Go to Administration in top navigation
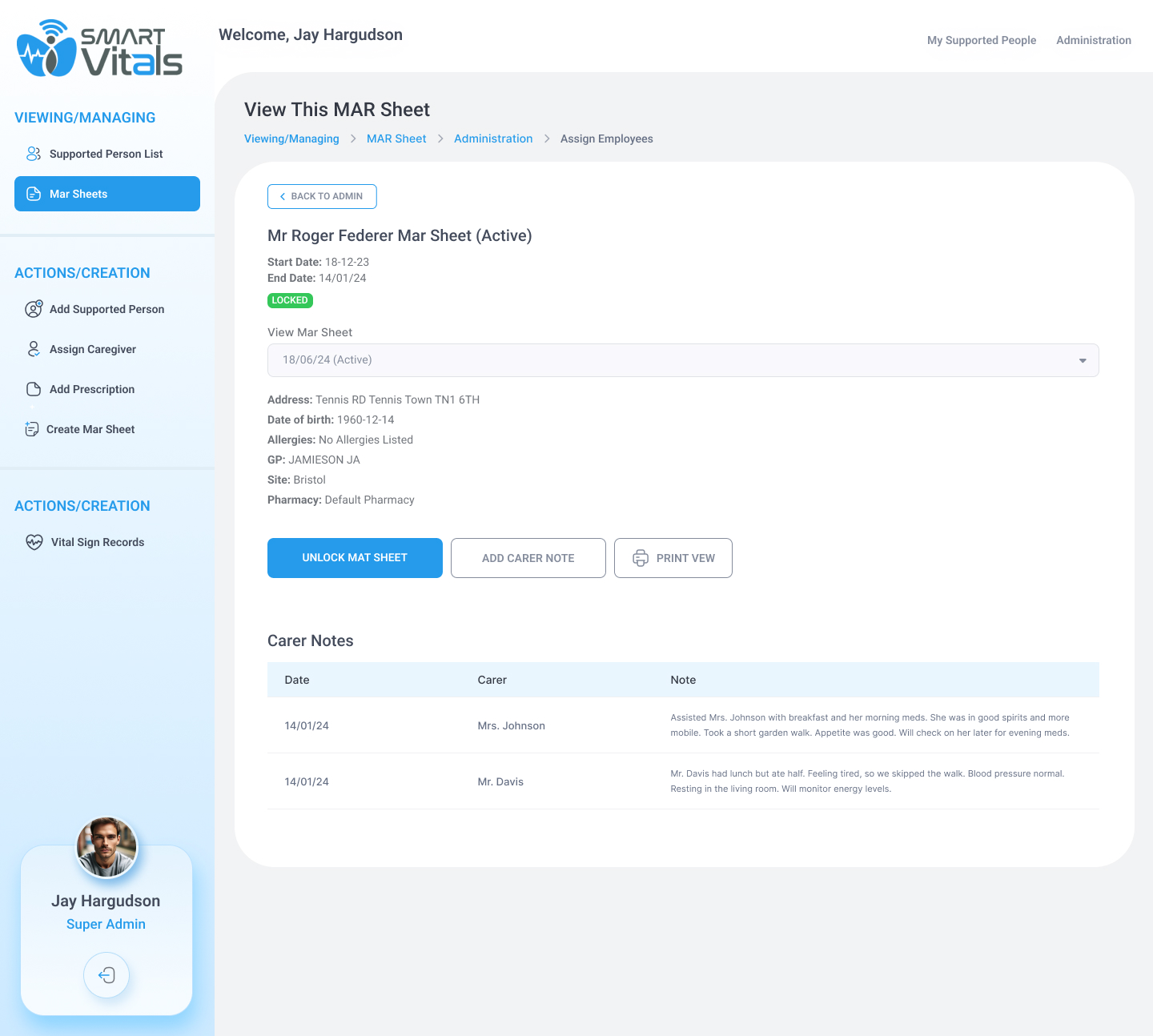The width and height of the screenshot is (1153, 1036). point(1093,40)
